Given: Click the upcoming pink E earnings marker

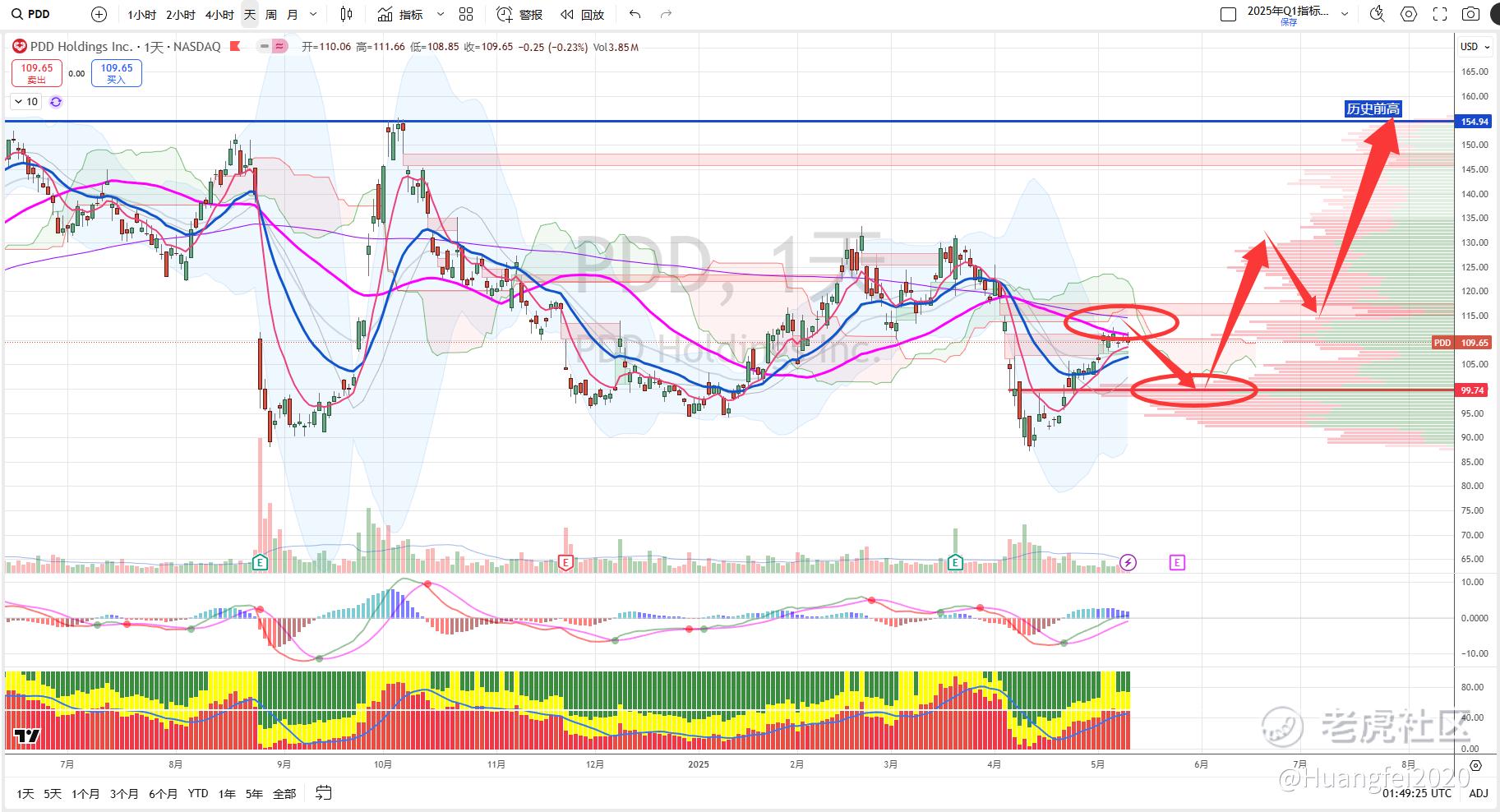Looking at the screenshot, I should [1177, 563].
